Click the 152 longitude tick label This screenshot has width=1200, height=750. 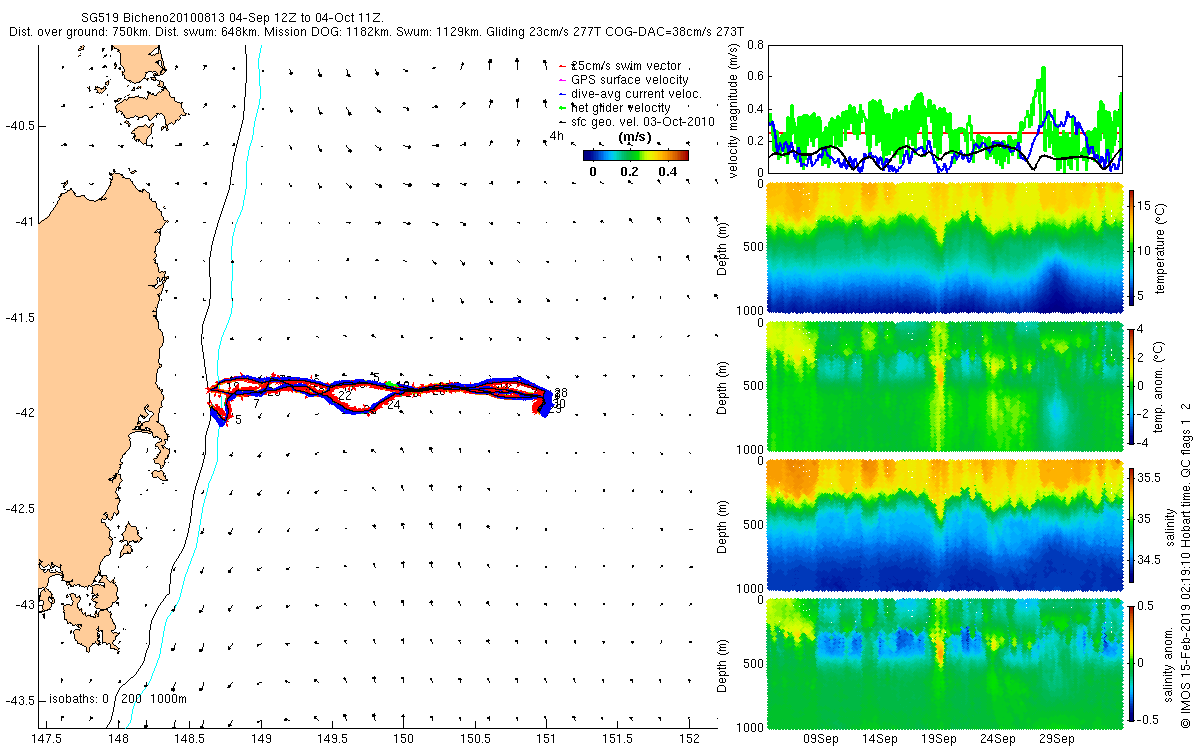(689, 738)
